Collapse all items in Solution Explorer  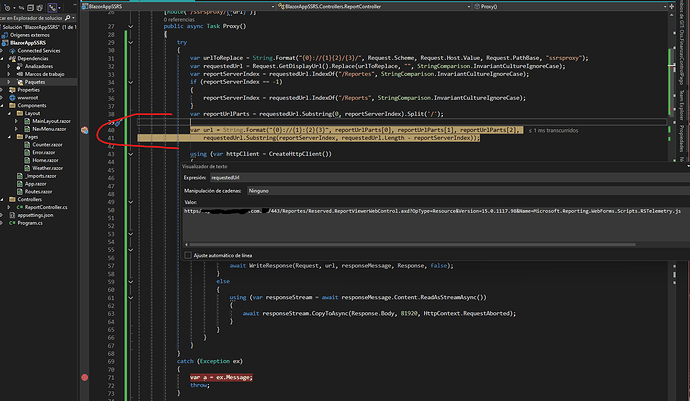coord(30,8)
